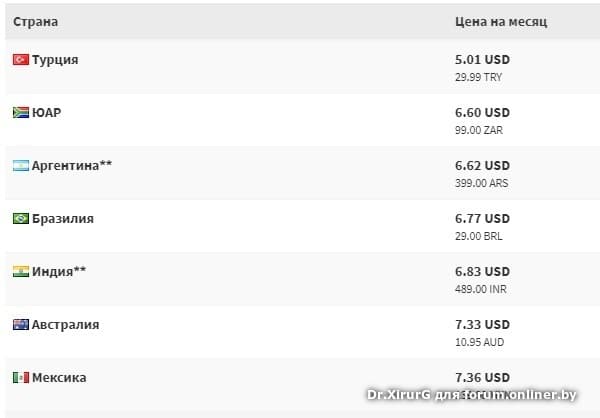Select the 99.00 ZAR local price
The width and height of the screenshot is (600, 418).
(479, 130)
